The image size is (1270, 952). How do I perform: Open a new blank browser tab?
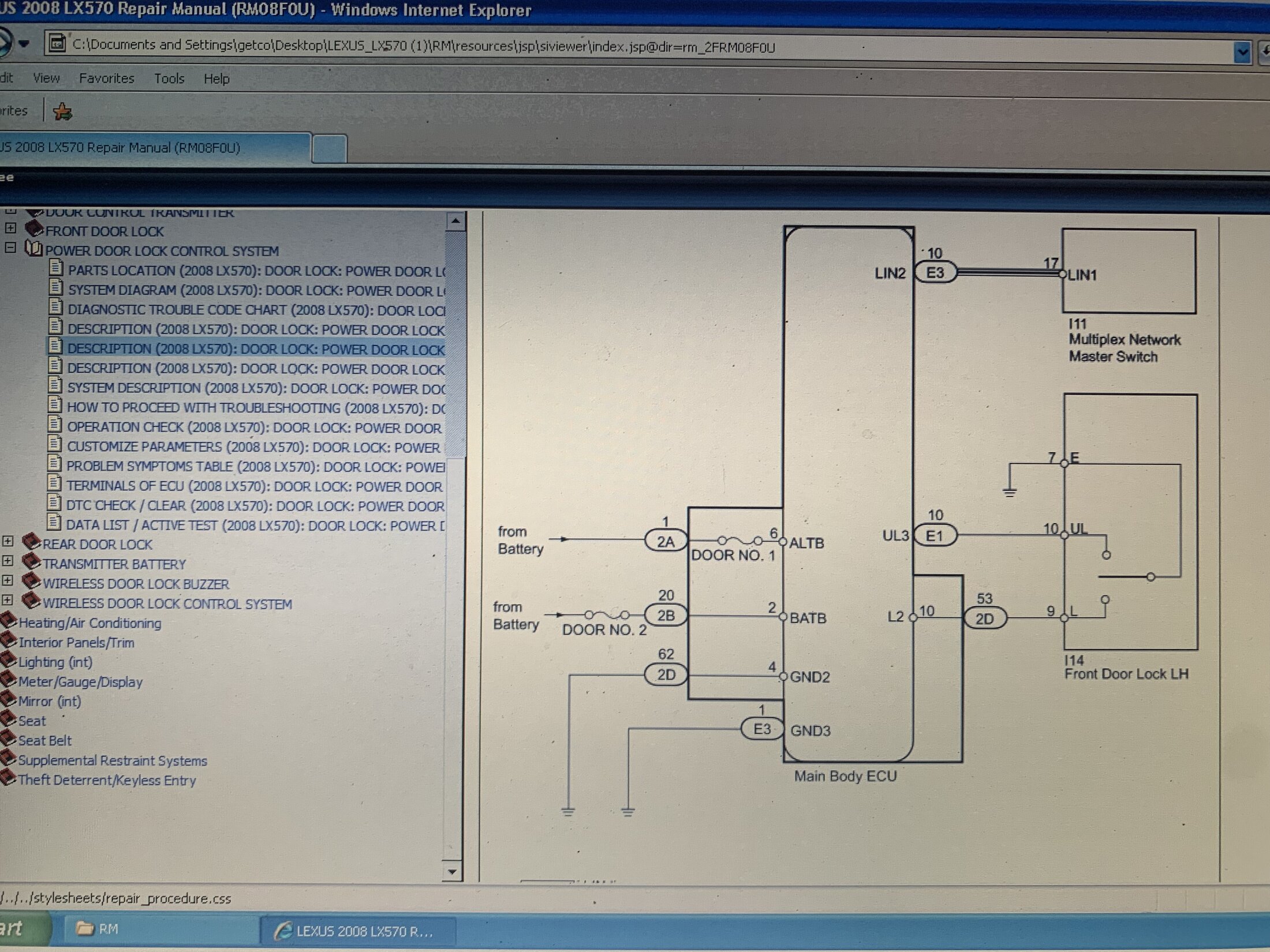tap(329, 149)
